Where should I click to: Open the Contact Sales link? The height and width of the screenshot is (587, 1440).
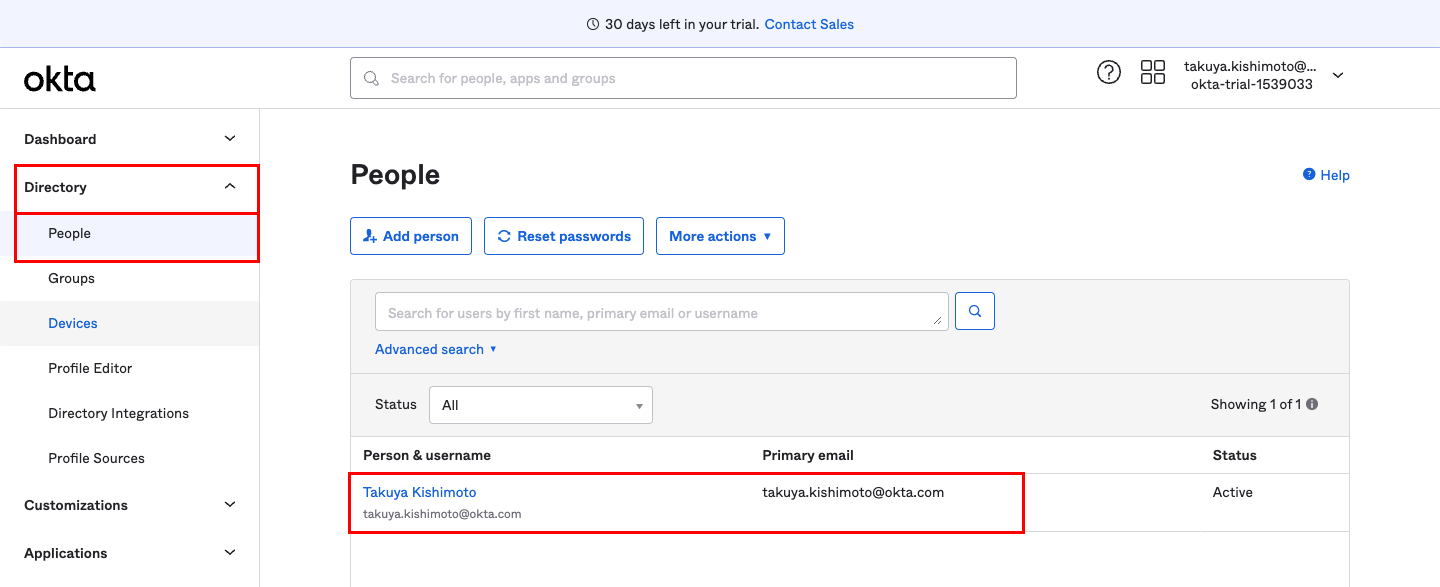point(809,24)
